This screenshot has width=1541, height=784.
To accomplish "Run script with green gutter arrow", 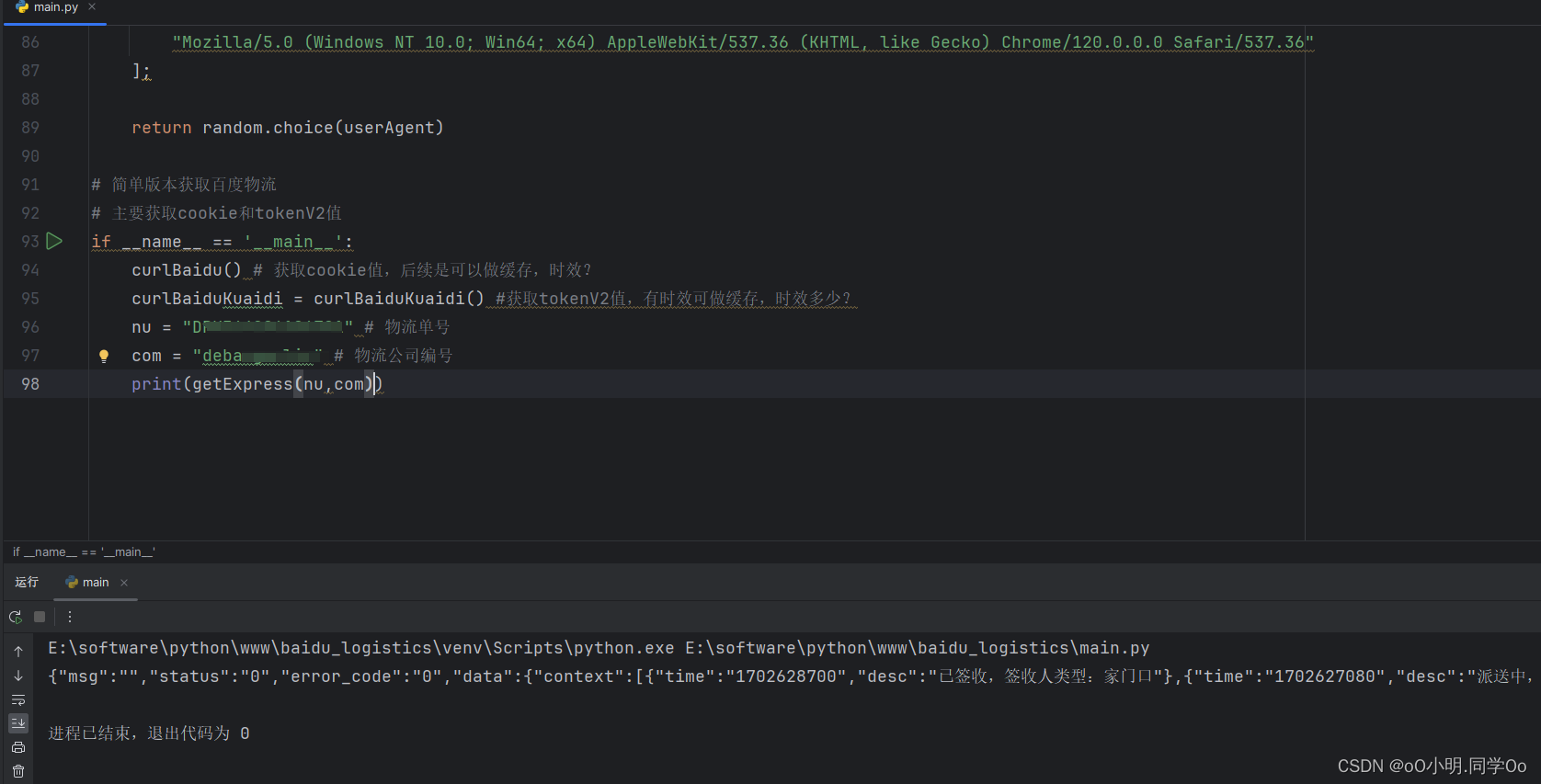I will (x=54, y=241).
